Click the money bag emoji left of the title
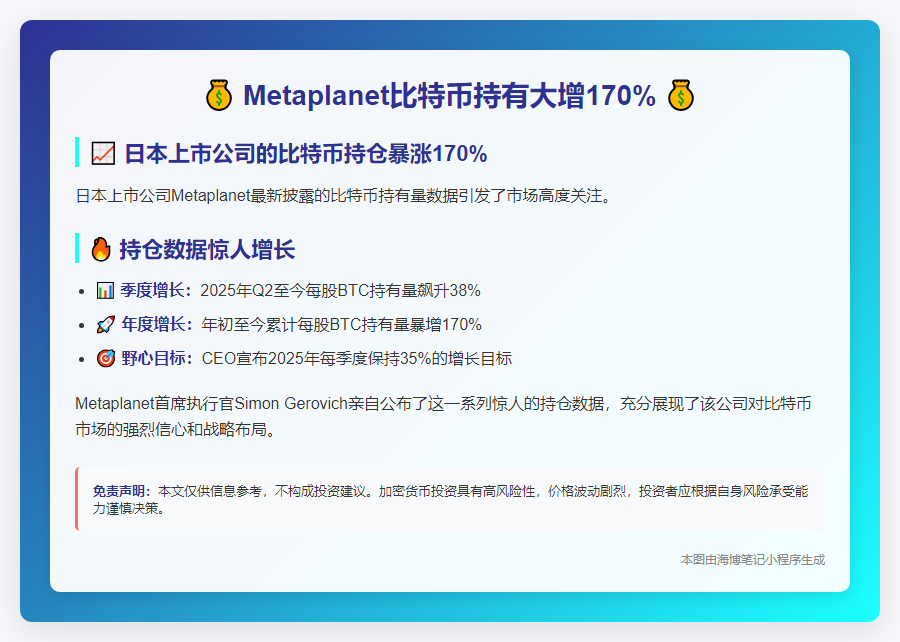This screenshot has width=900, height=642. [219, 95]
